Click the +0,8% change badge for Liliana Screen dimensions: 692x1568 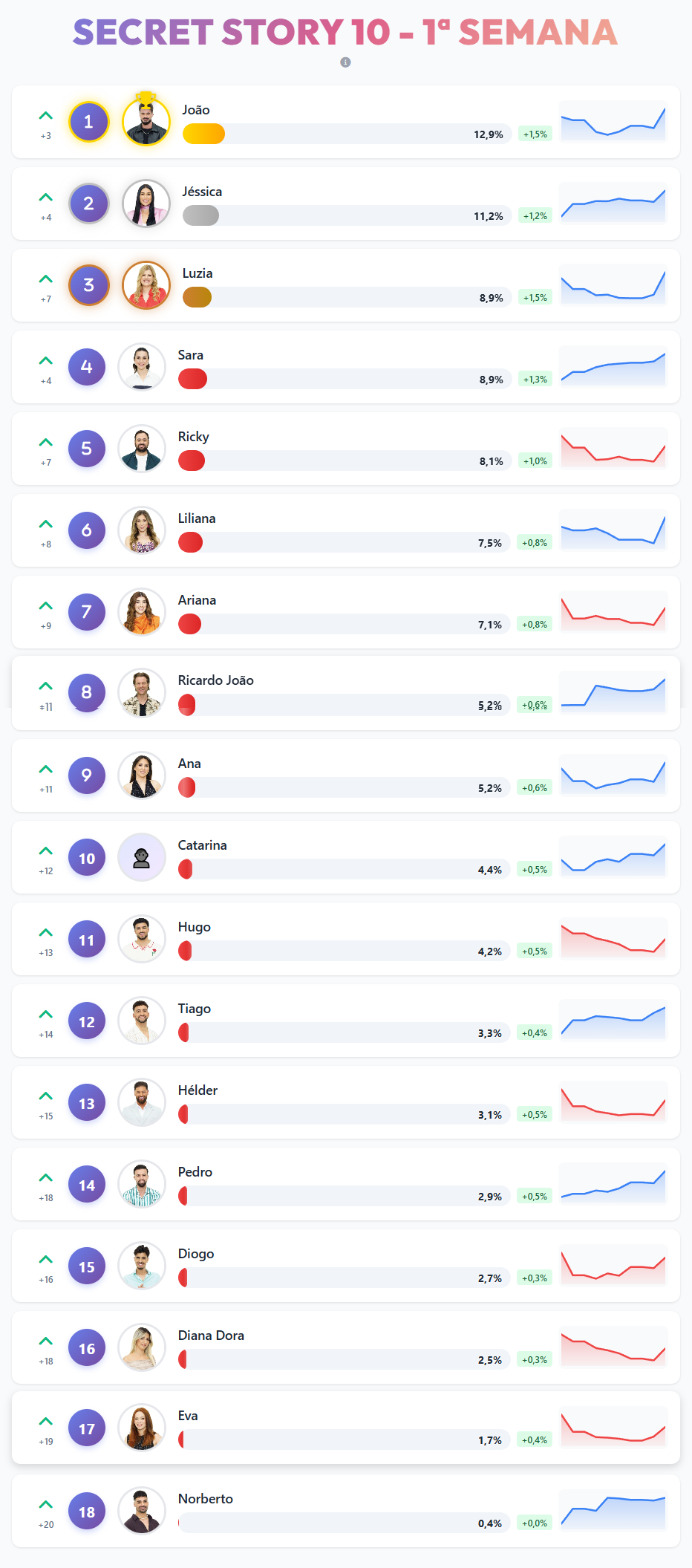[535, 543]
